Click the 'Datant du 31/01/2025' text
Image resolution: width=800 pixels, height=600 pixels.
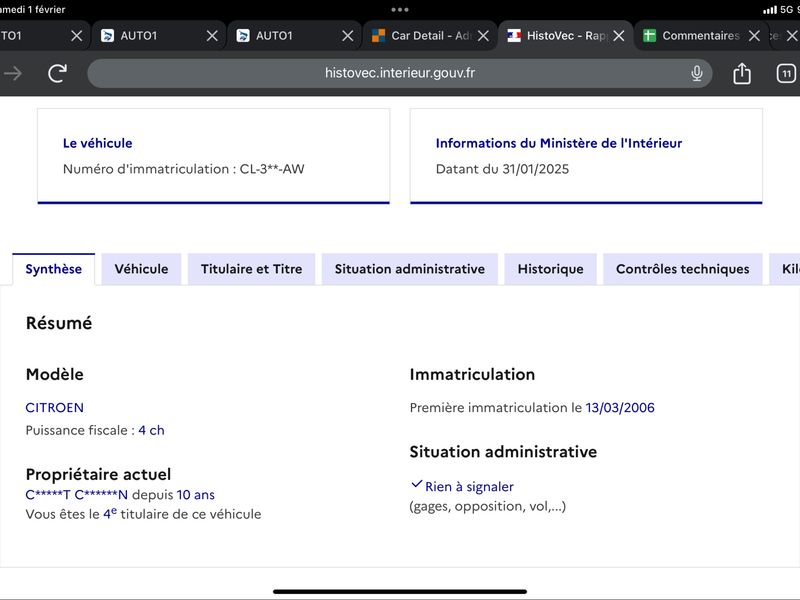tap(503, 169)
